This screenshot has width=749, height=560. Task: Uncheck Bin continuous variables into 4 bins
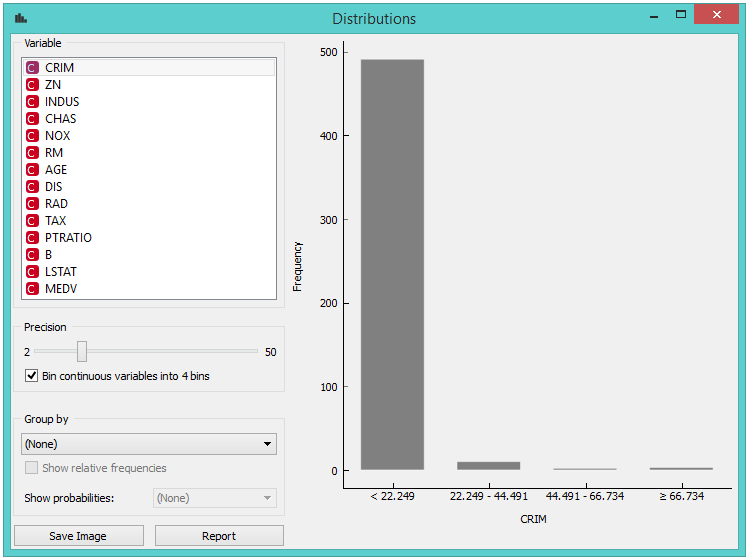point(32,376)
